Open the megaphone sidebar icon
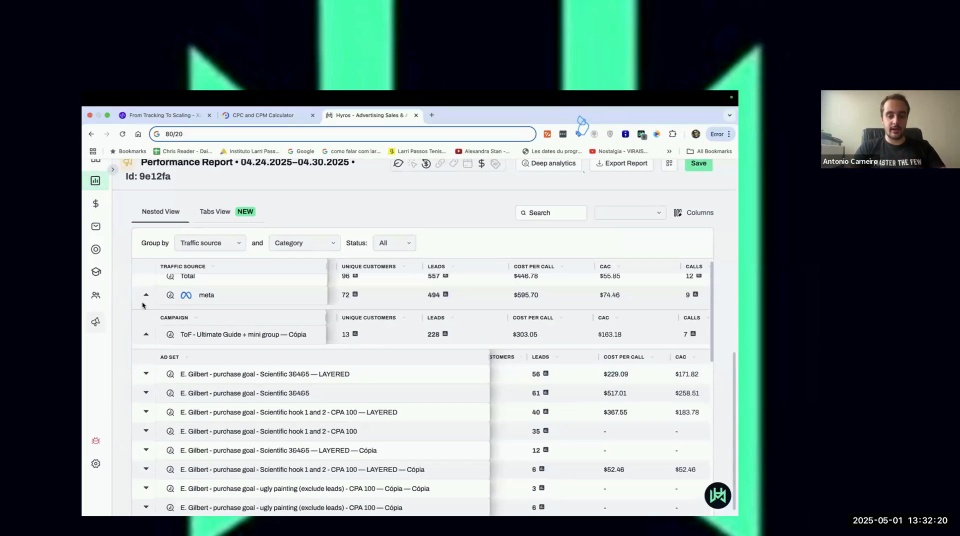960x536 pixels. (x=96, y=322)
